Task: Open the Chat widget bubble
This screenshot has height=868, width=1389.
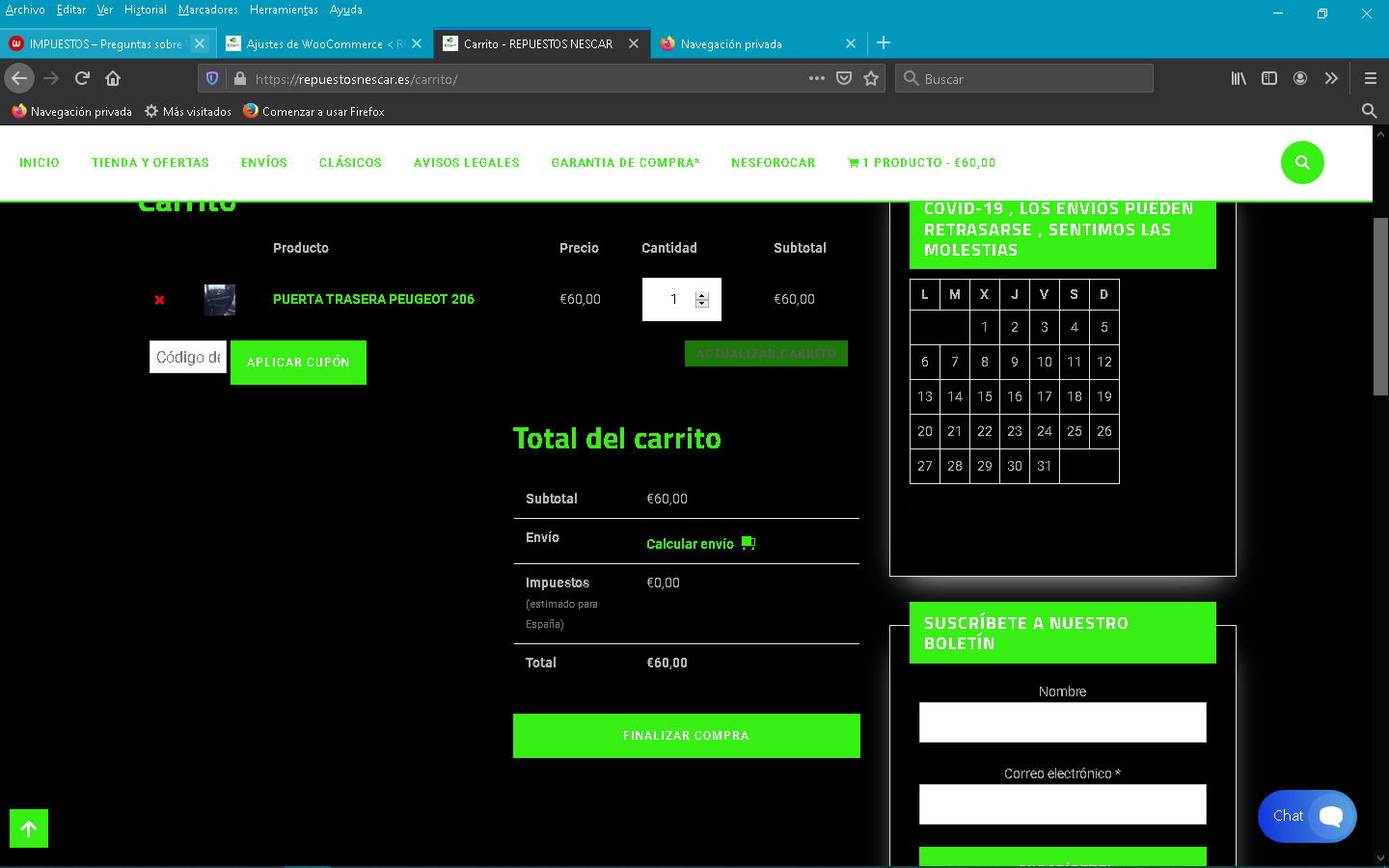Action: [1307, 816]
